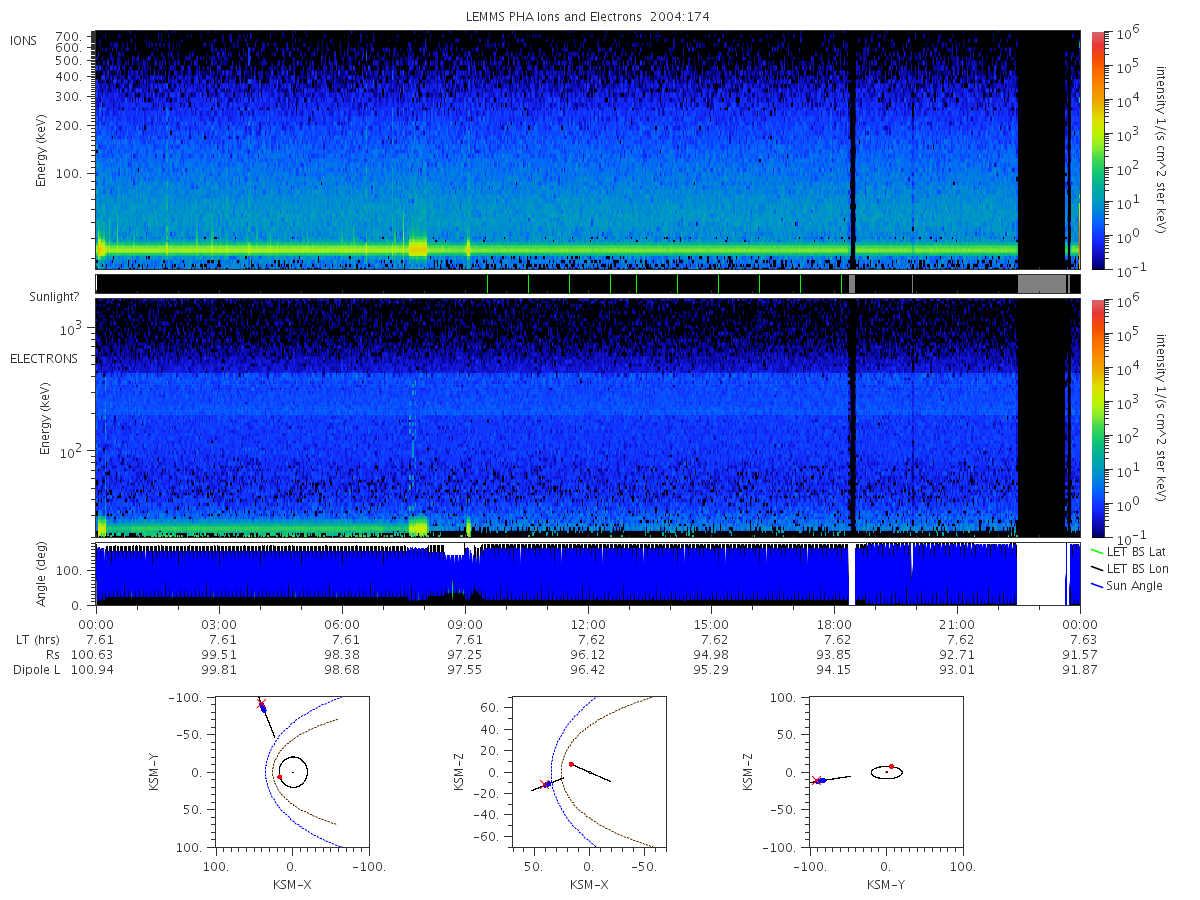The width and height of the screenshot is (1200, 900).
Task: Click the '03:00' time tick label
Action: pyautogui.click(x=220, y=623)
